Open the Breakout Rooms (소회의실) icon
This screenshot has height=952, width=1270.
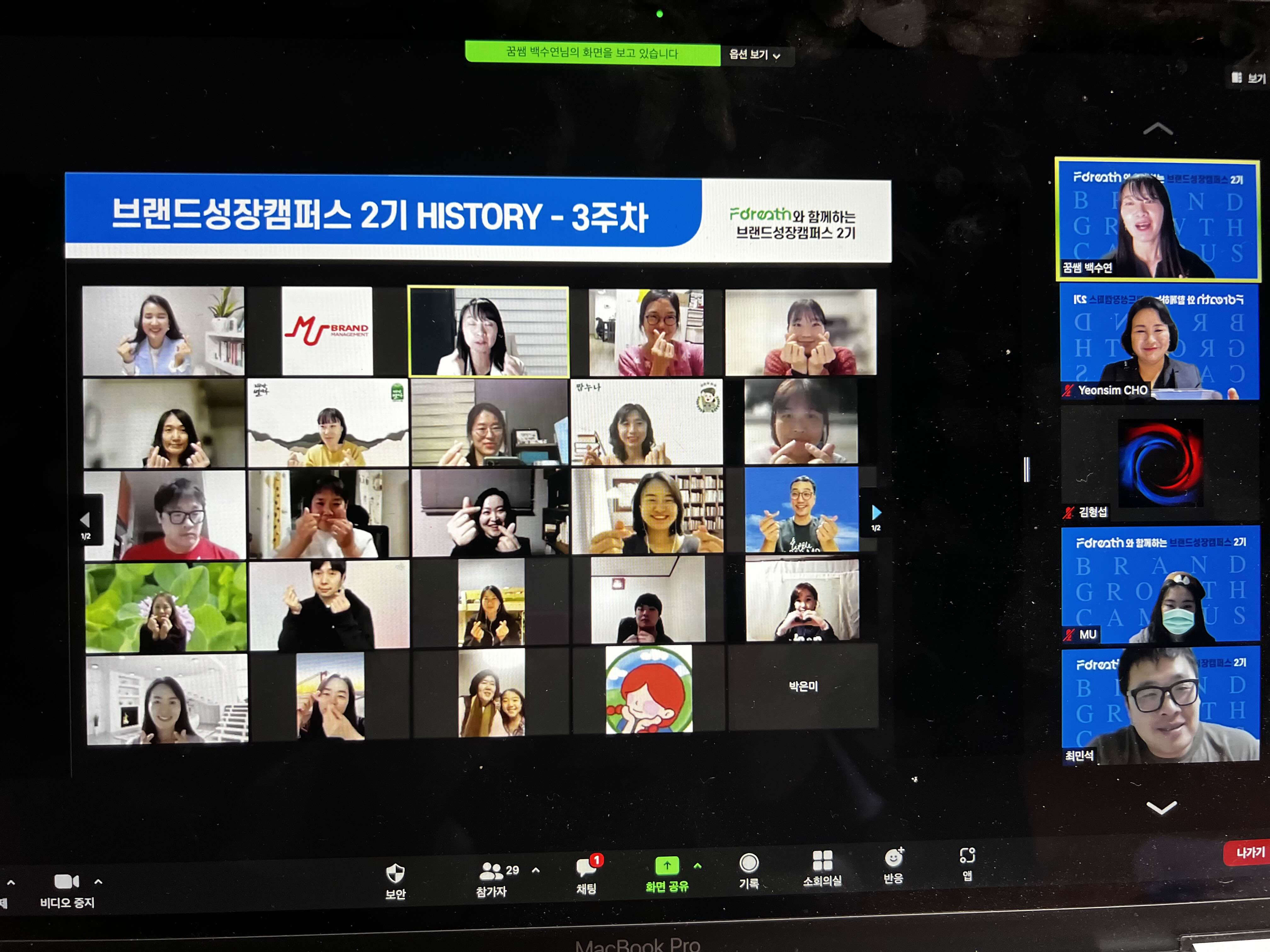coord(822,861)
